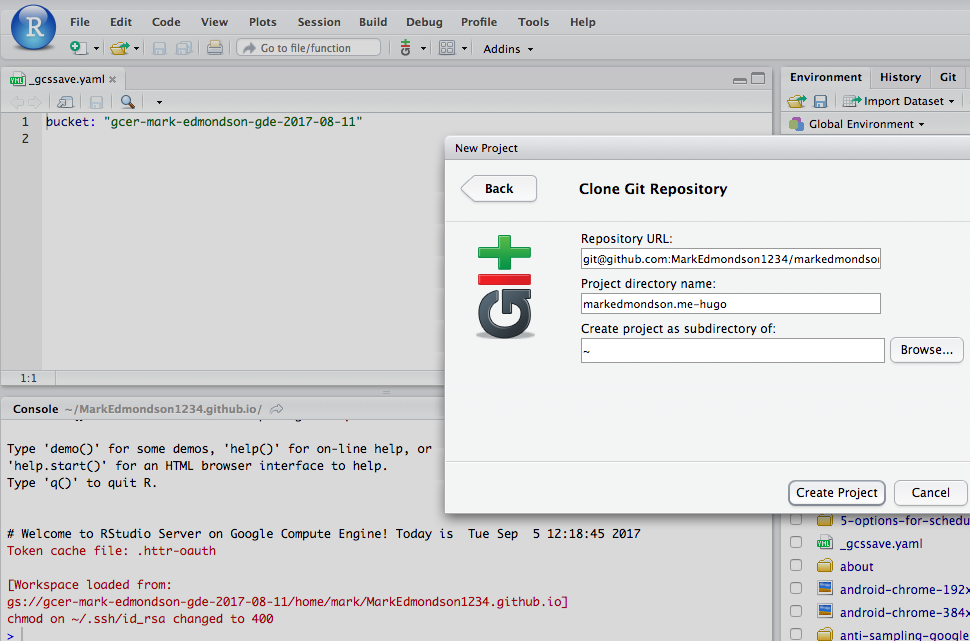Open the _gcssave.yaml file link in Files pane

881,544
